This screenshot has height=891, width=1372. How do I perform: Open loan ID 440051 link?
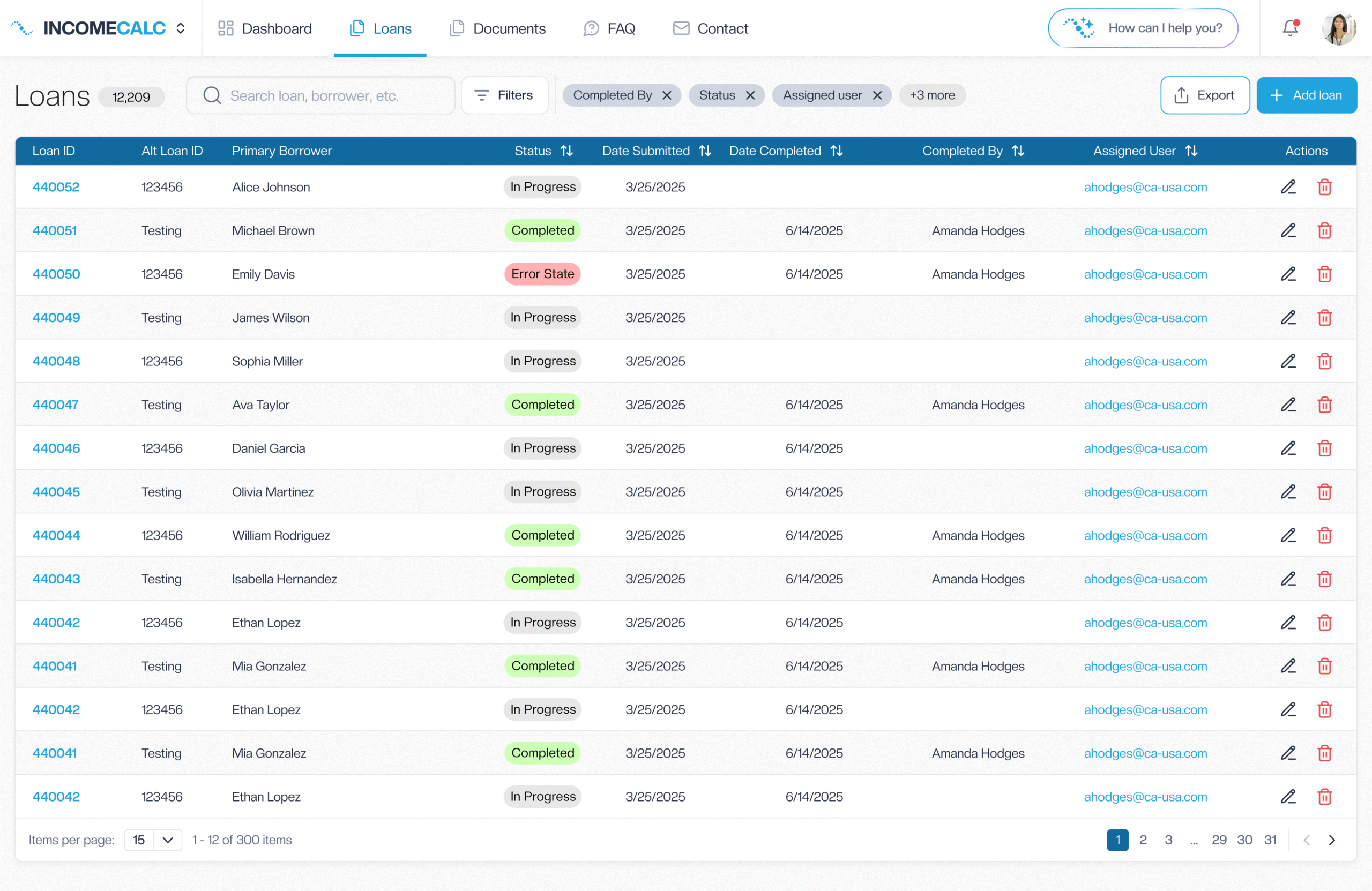click(x=54, y=230)
